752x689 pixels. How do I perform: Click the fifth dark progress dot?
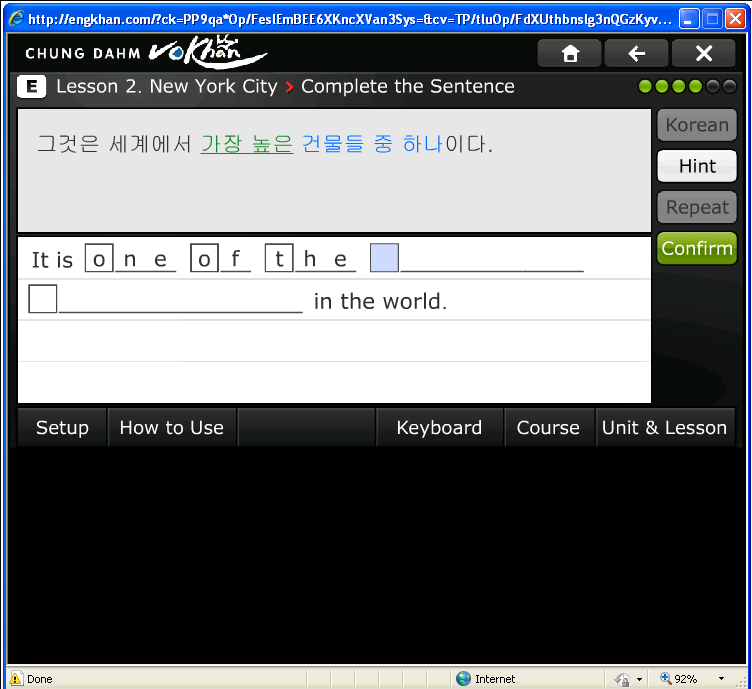tap(713, 87)
